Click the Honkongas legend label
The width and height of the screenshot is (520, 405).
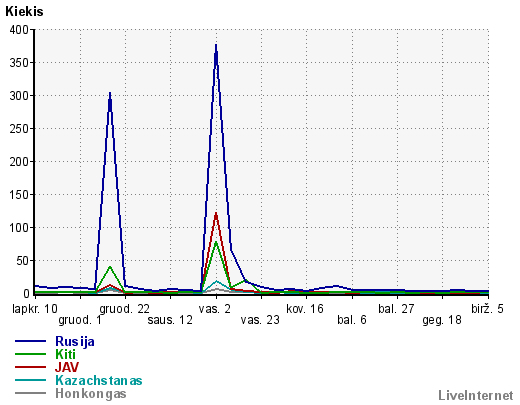(x=91, y=393)
